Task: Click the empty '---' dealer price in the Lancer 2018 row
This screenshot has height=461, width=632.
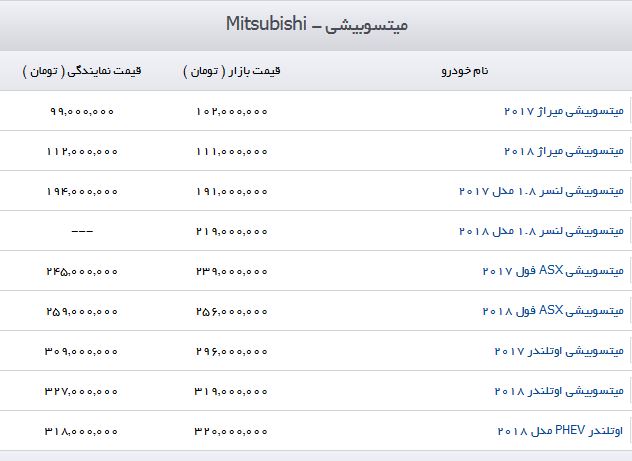Action: click(82, 231)
